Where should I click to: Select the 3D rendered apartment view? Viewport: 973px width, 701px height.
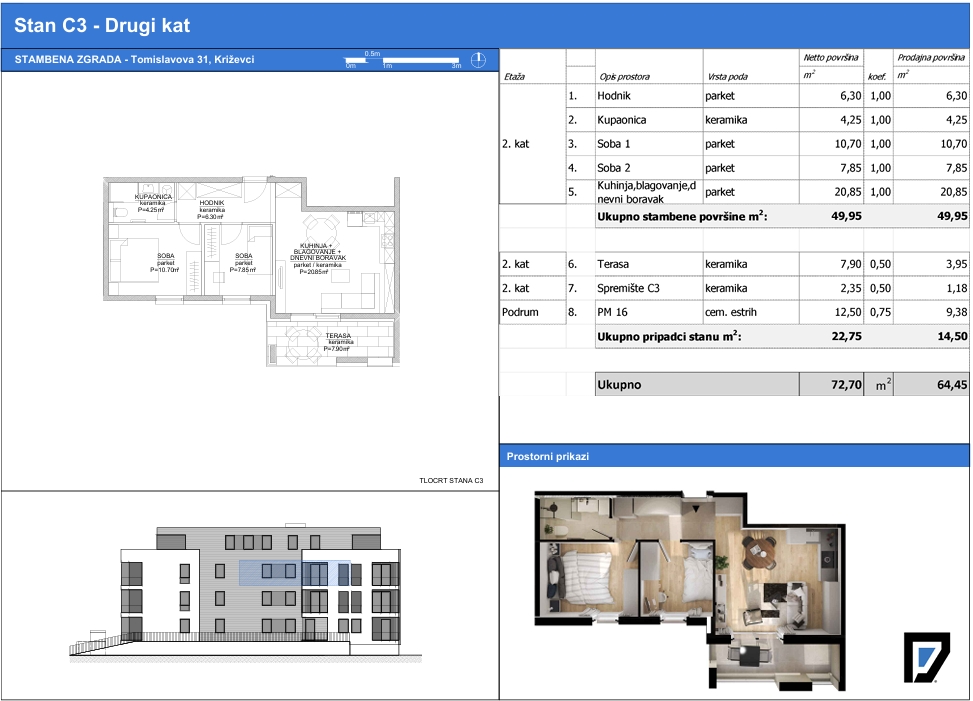[689, 590]
